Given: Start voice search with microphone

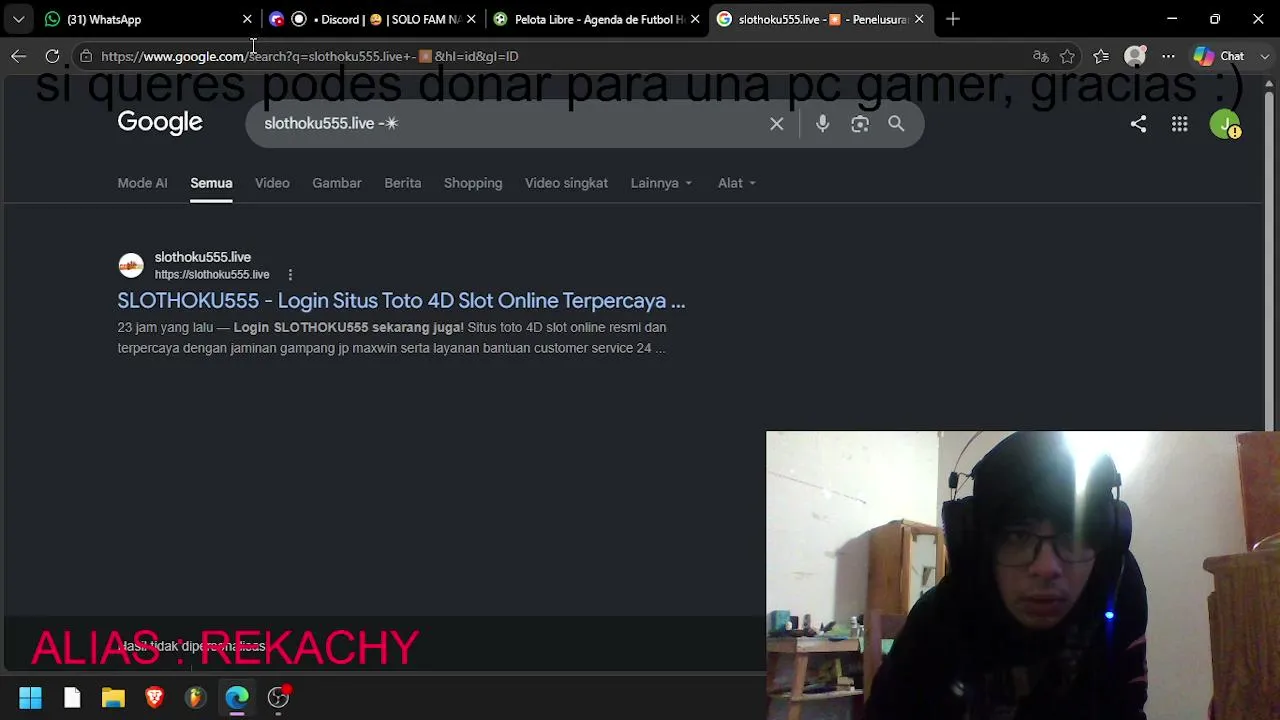Looking at the screenshot, I should click(x=822, y=124).
